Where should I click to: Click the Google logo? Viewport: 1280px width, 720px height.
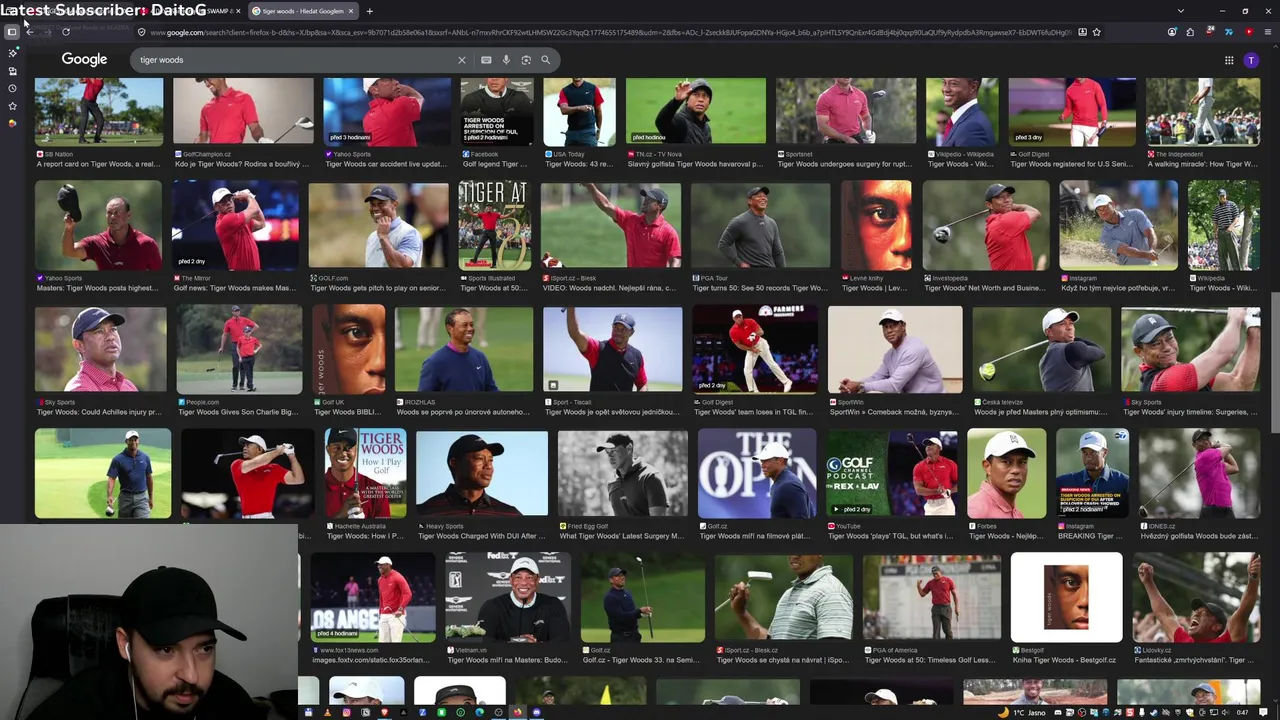84,60
